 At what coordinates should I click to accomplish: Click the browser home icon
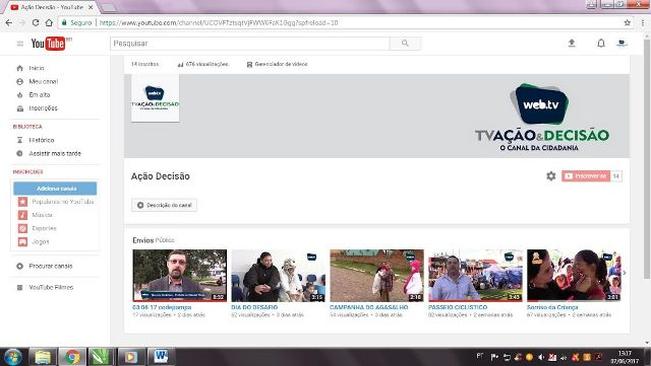pyautogui.click(x=49, y=23)
